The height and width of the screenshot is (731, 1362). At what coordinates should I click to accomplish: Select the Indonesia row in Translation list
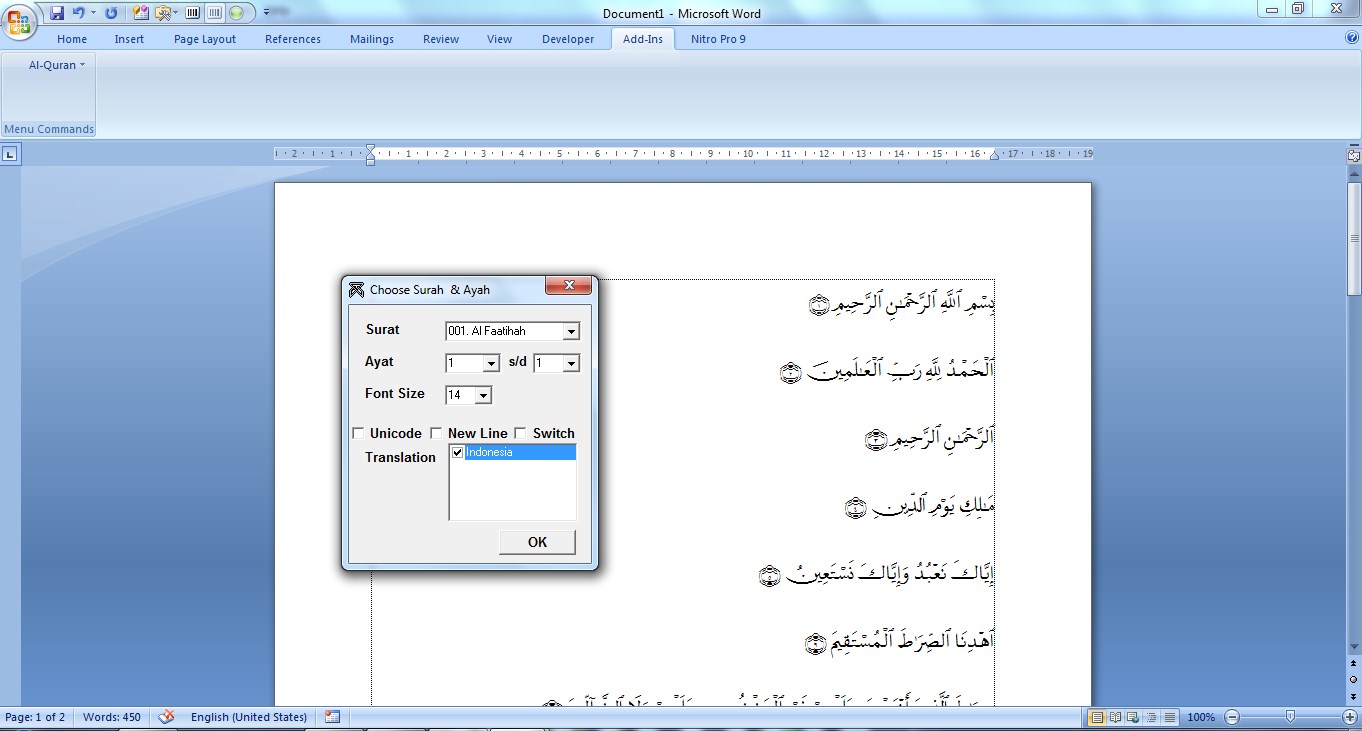513,452
